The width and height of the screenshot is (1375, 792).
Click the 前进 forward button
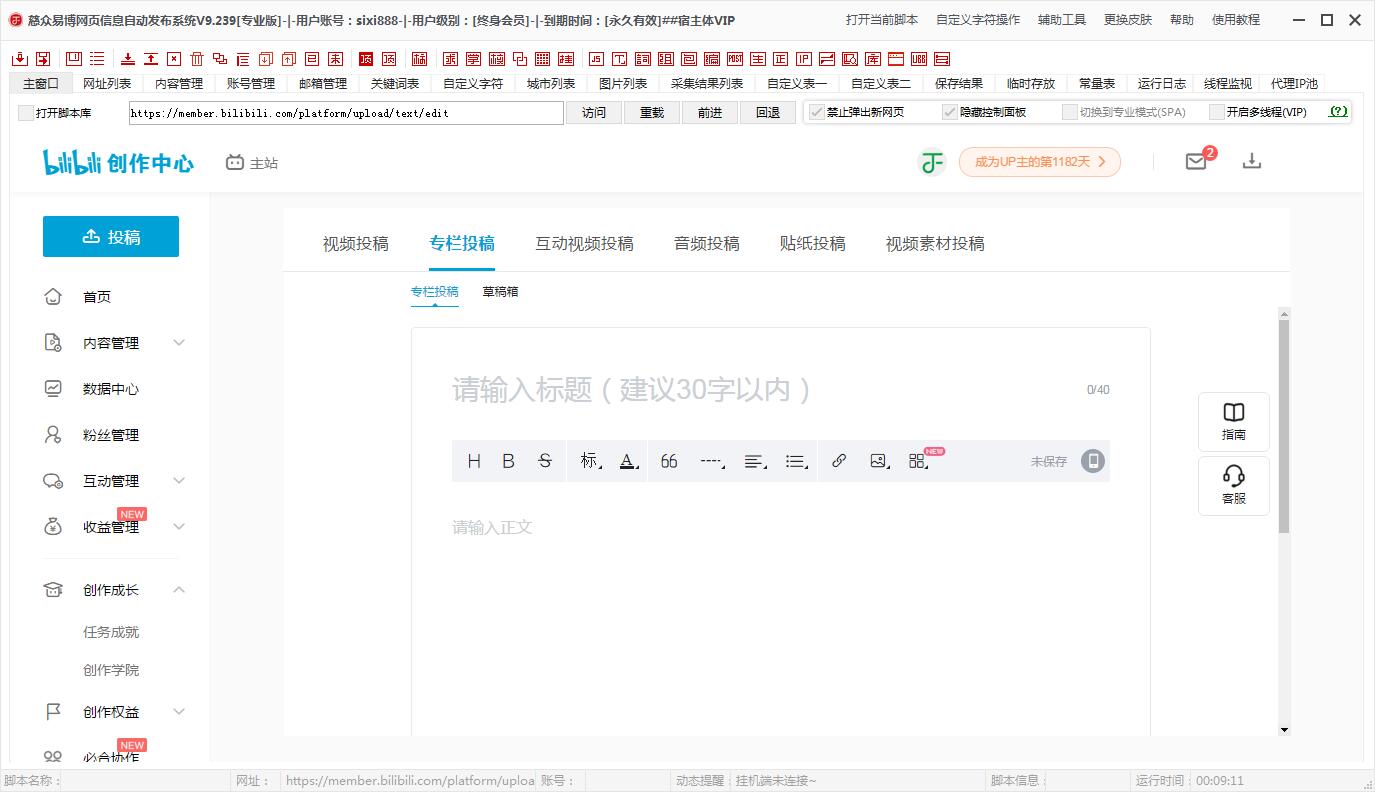[x=710, y=113]
